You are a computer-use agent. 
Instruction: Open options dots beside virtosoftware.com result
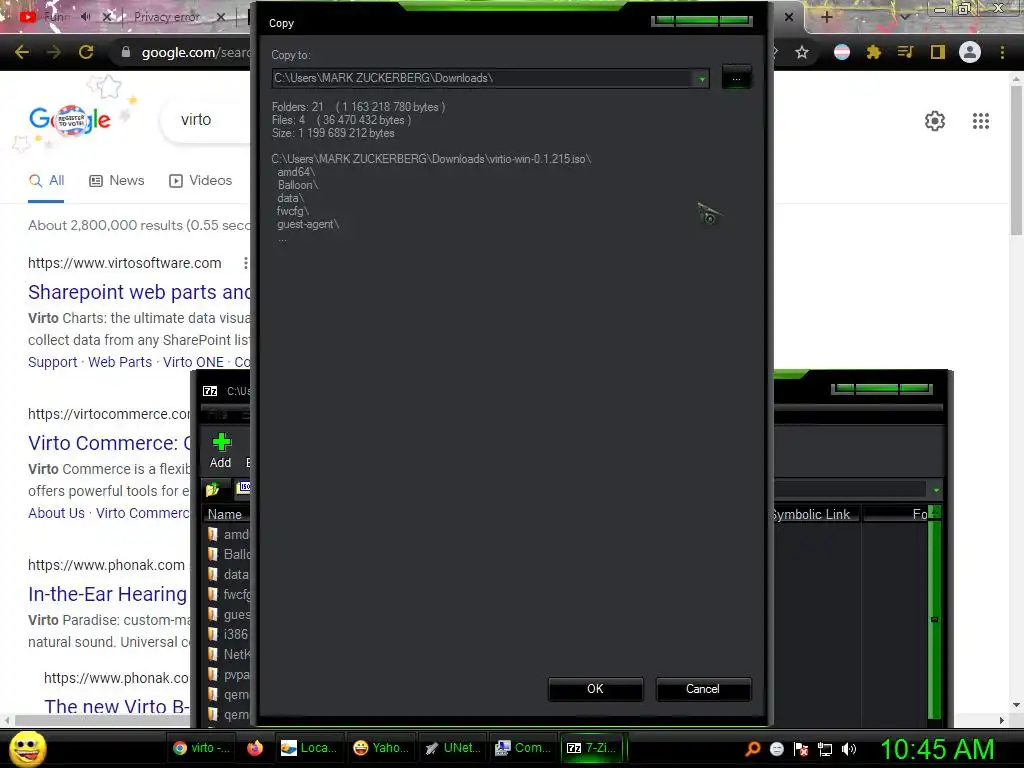pyautogui.click(x=246, y=263)
